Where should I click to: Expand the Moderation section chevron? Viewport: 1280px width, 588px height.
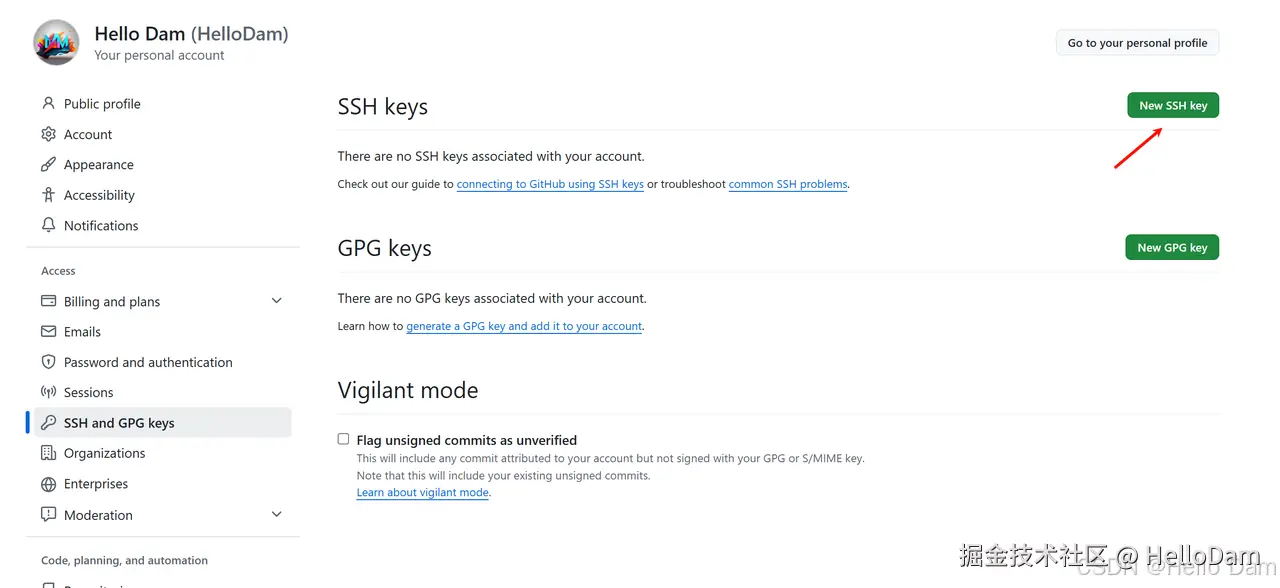tap(277, 515)
